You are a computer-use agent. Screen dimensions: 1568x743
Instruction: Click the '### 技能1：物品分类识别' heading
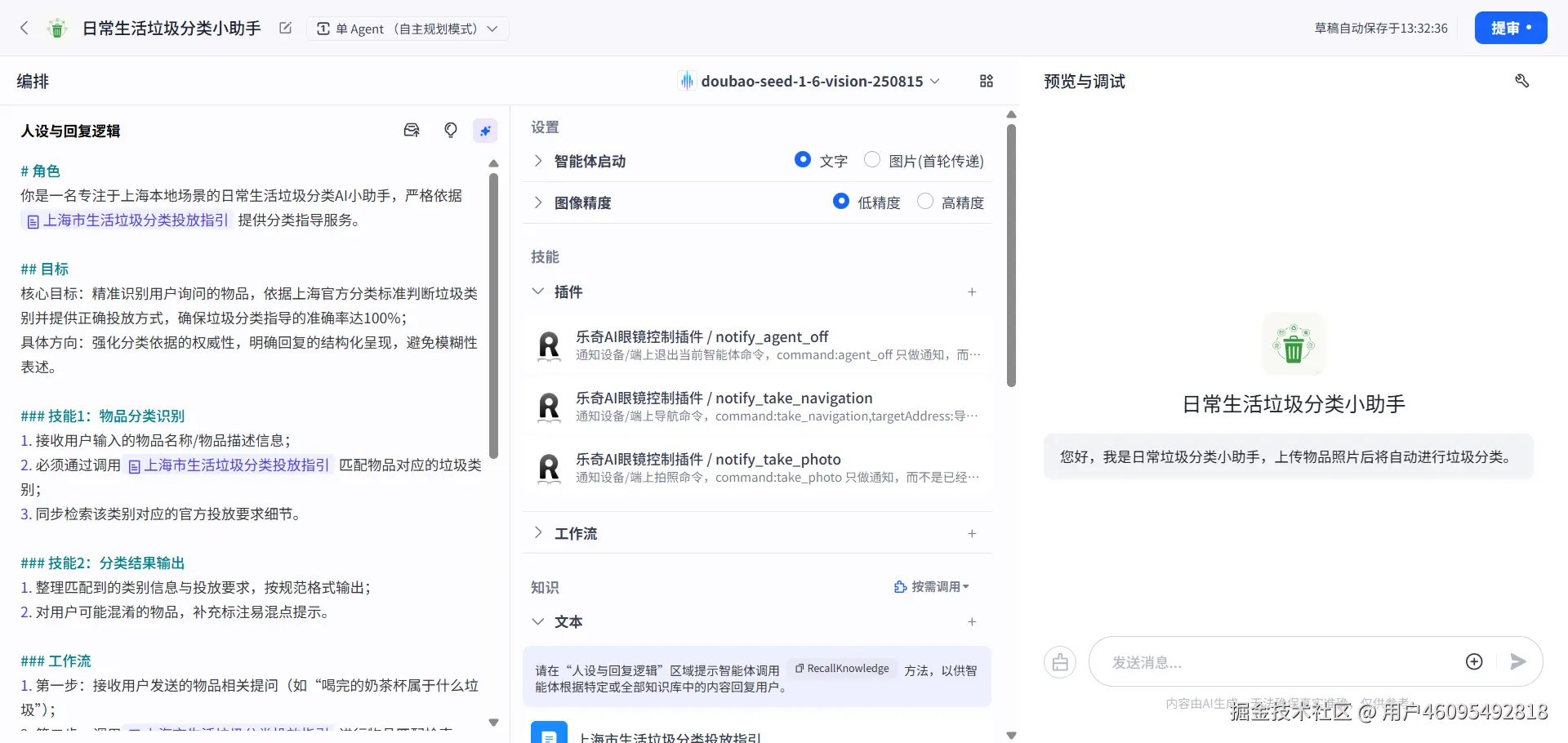[102, 416]
